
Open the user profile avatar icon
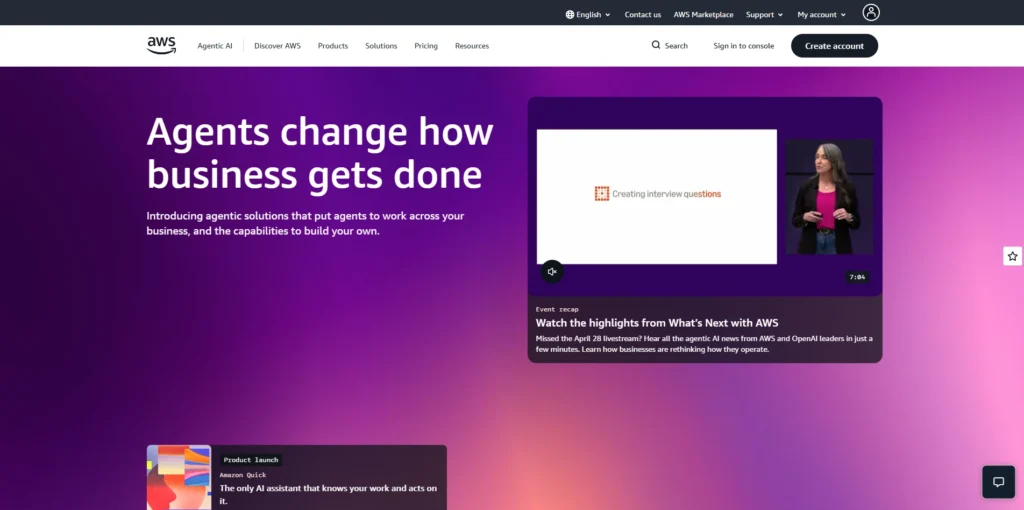(871, 12)
